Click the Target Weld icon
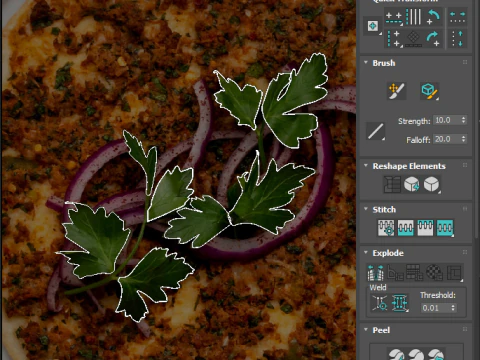Image resolution: width=480 pixels, height=360 pixels. click(x=380, y=303)
